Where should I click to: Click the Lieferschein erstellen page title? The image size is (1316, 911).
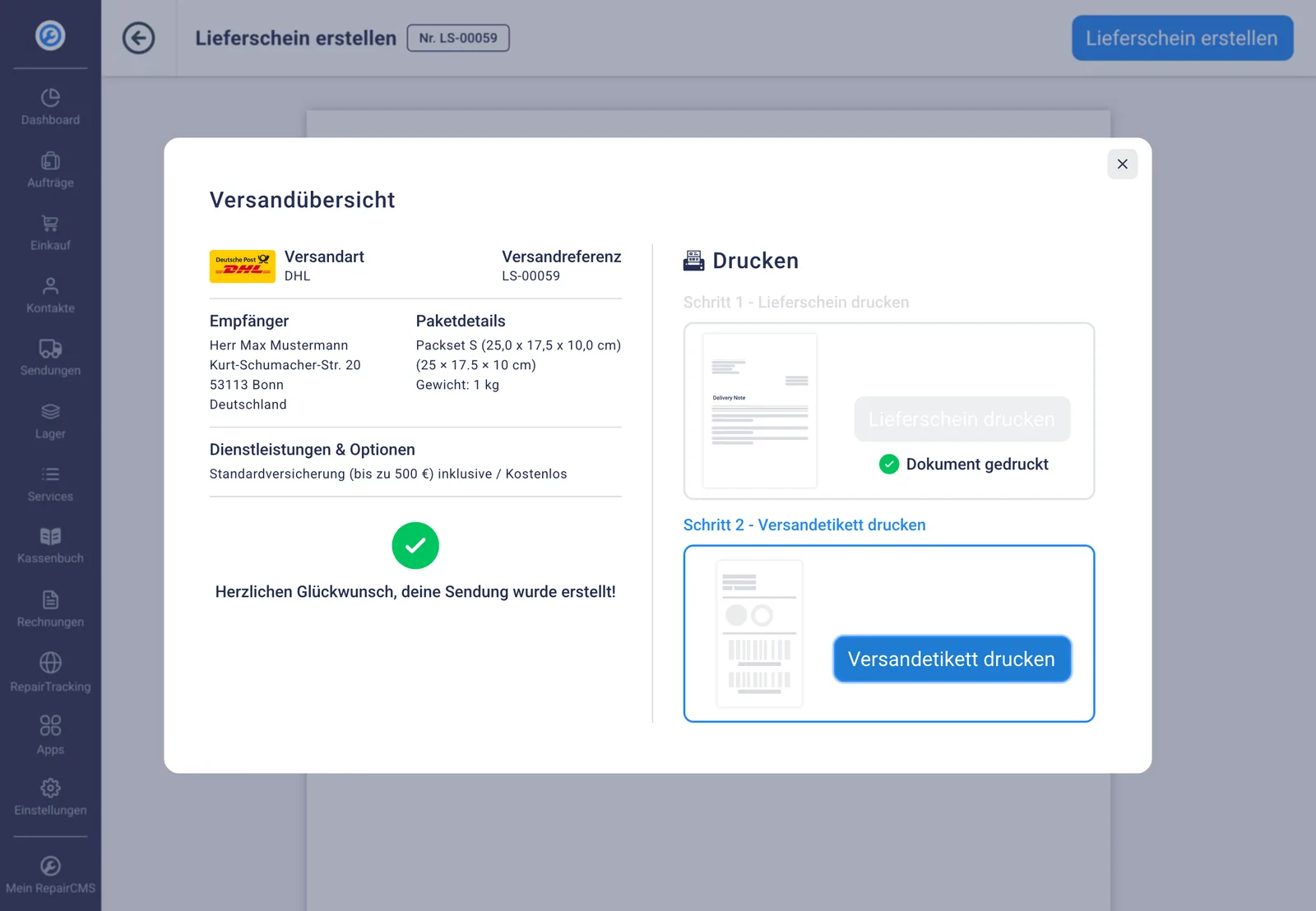pos(296,39)
